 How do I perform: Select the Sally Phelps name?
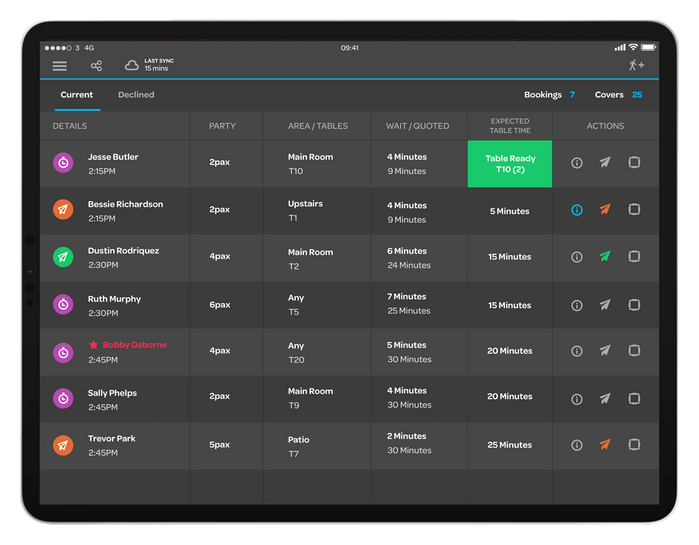pos(112,393)
